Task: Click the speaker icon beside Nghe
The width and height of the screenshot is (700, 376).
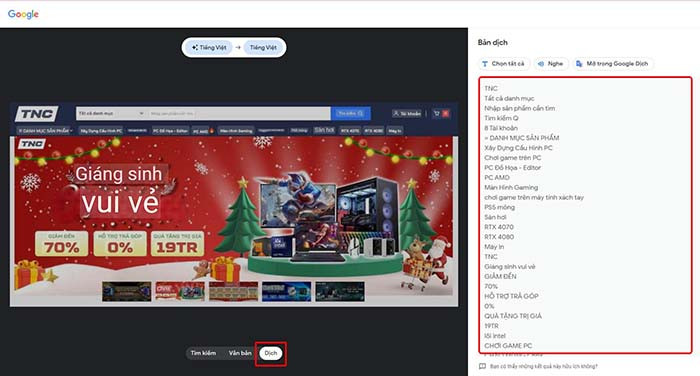Action: coord(541,64)
